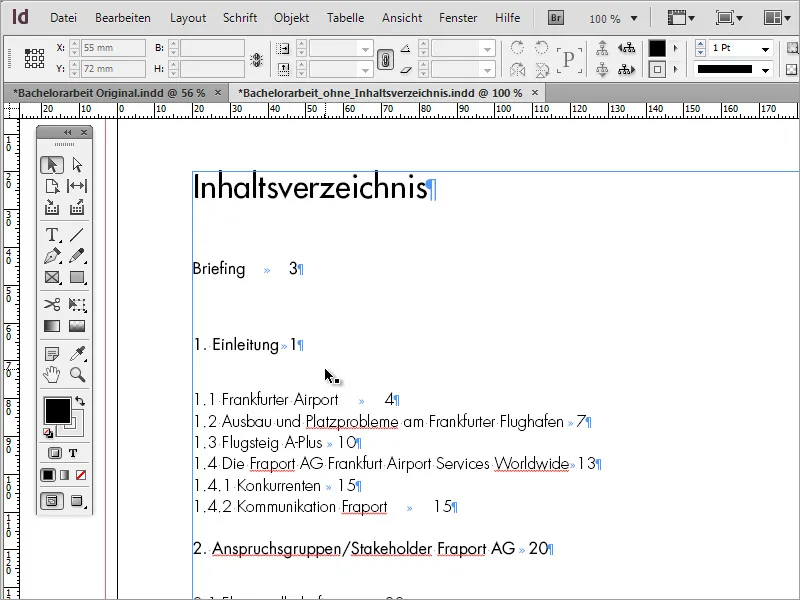
Task: Apply None in the tools panel
Action: coord(81,475)
